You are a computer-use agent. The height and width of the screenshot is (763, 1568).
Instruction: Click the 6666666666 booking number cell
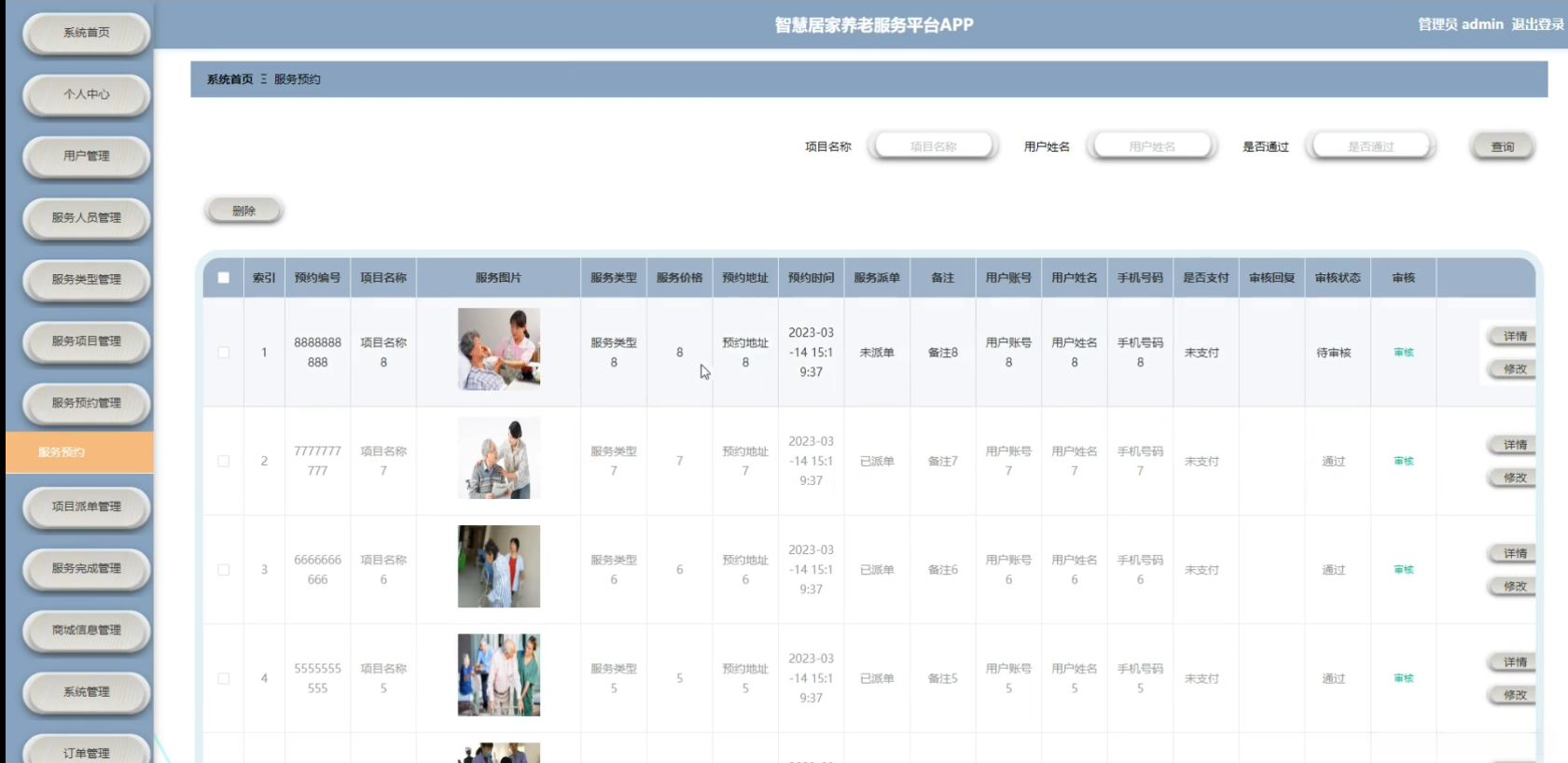tap(317, 570)
